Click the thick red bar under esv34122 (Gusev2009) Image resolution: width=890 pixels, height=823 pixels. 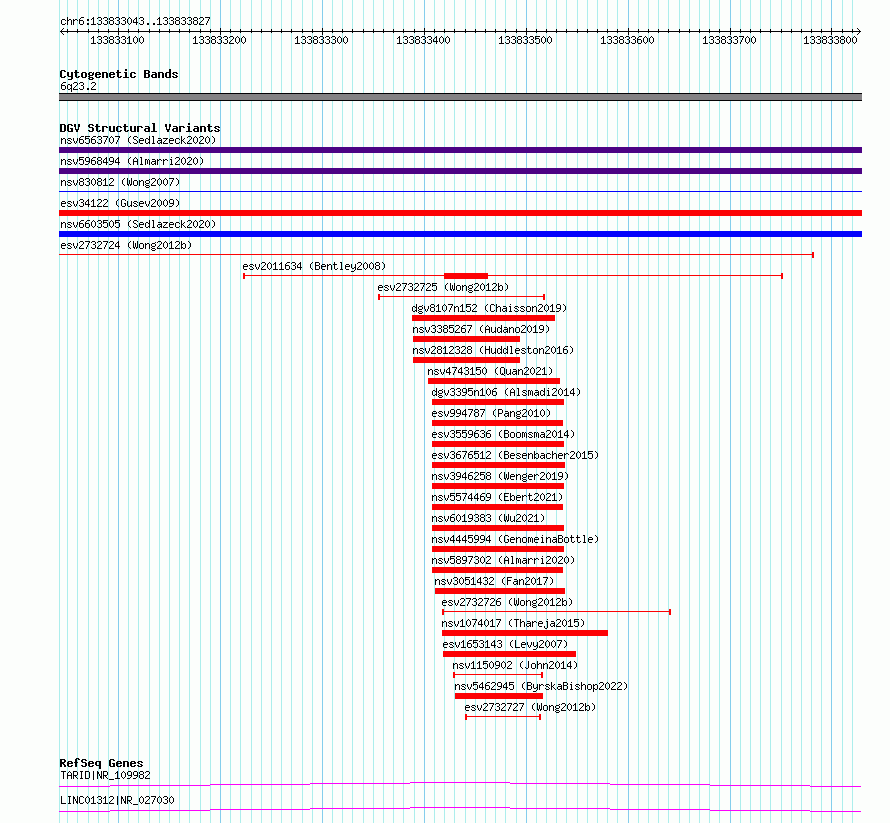pos(460,213)
